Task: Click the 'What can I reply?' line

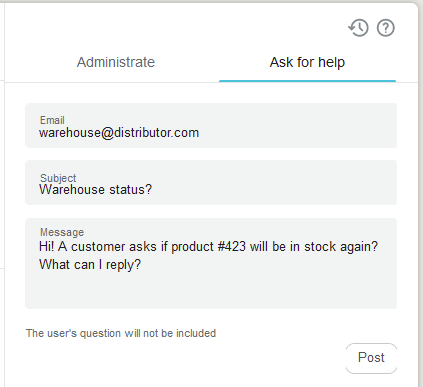Action: [x=90, y=265]
